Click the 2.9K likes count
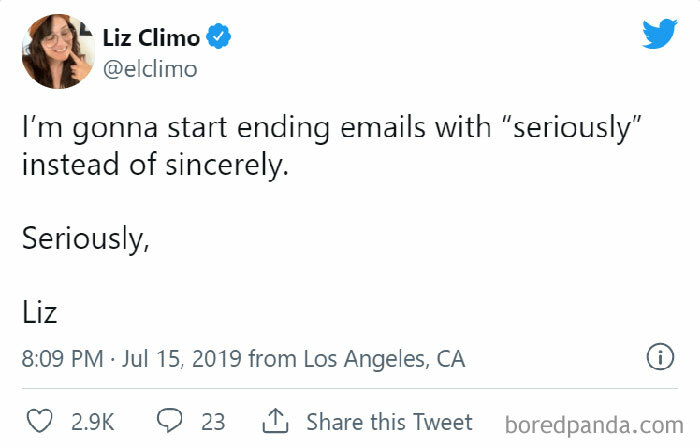Image resolution: width=700 pixels, height=447 pixels. tap(93, 421)
